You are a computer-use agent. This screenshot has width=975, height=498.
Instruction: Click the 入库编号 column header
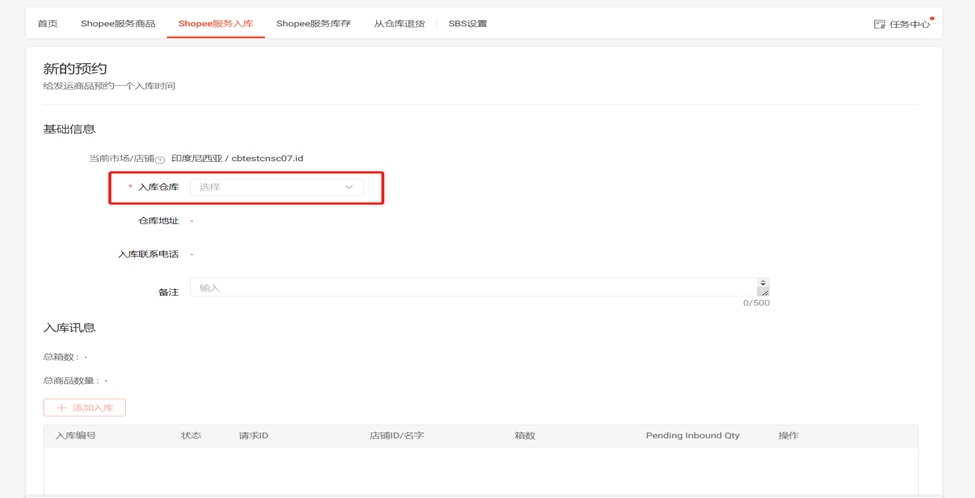coord(76,436)
